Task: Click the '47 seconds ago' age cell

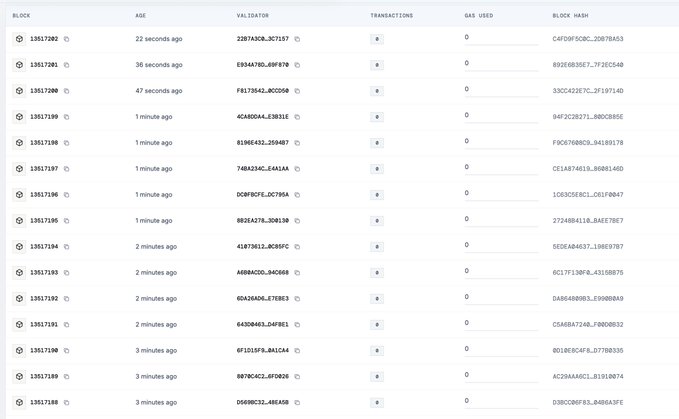Action: point(159,91)
